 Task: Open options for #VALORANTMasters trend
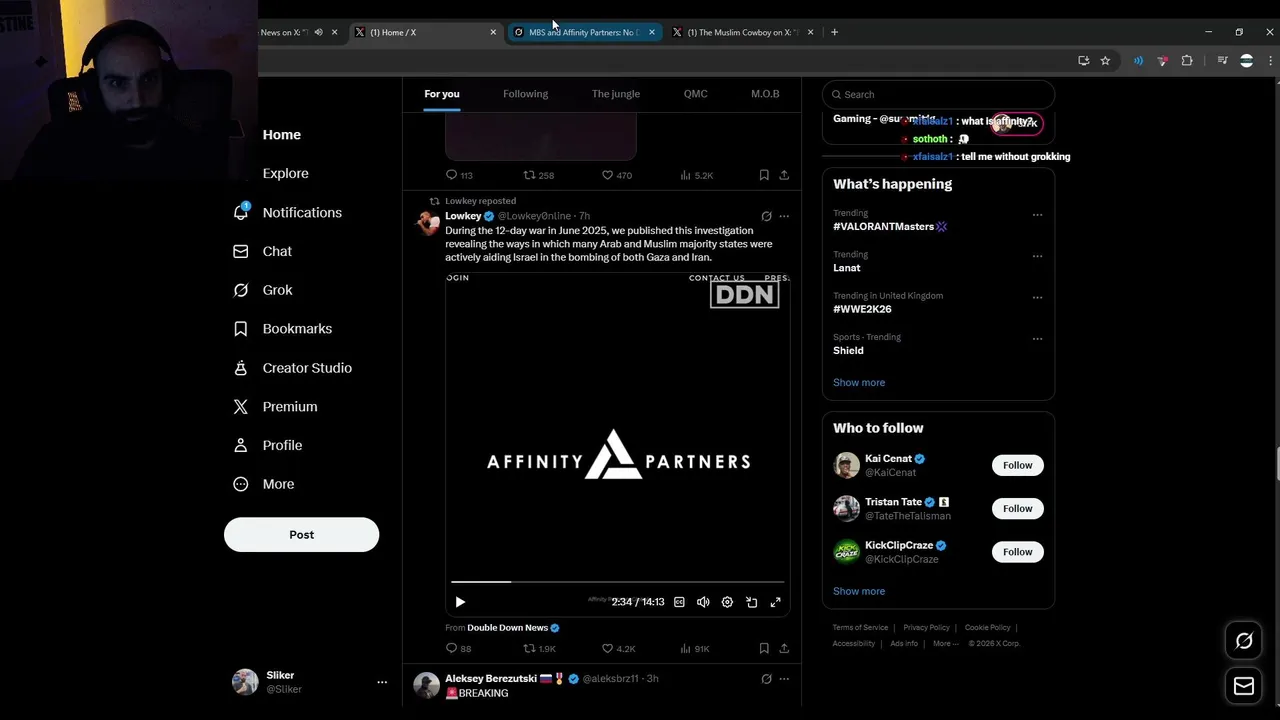[x=1037, y=215]
